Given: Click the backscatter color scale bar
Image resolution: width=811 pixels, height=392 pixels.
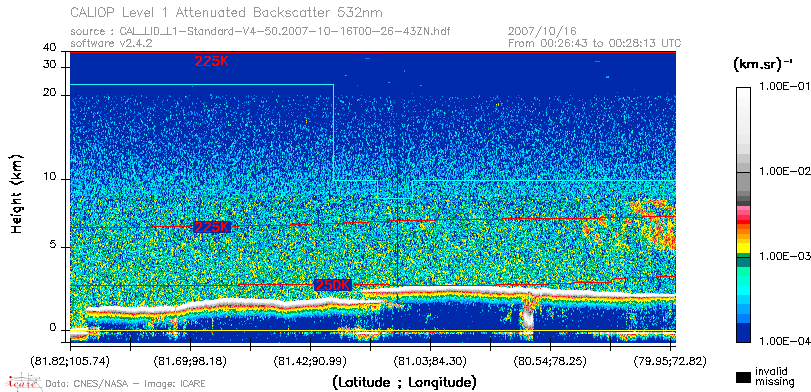Looking at the screenshot, I should tap(743, 215).
